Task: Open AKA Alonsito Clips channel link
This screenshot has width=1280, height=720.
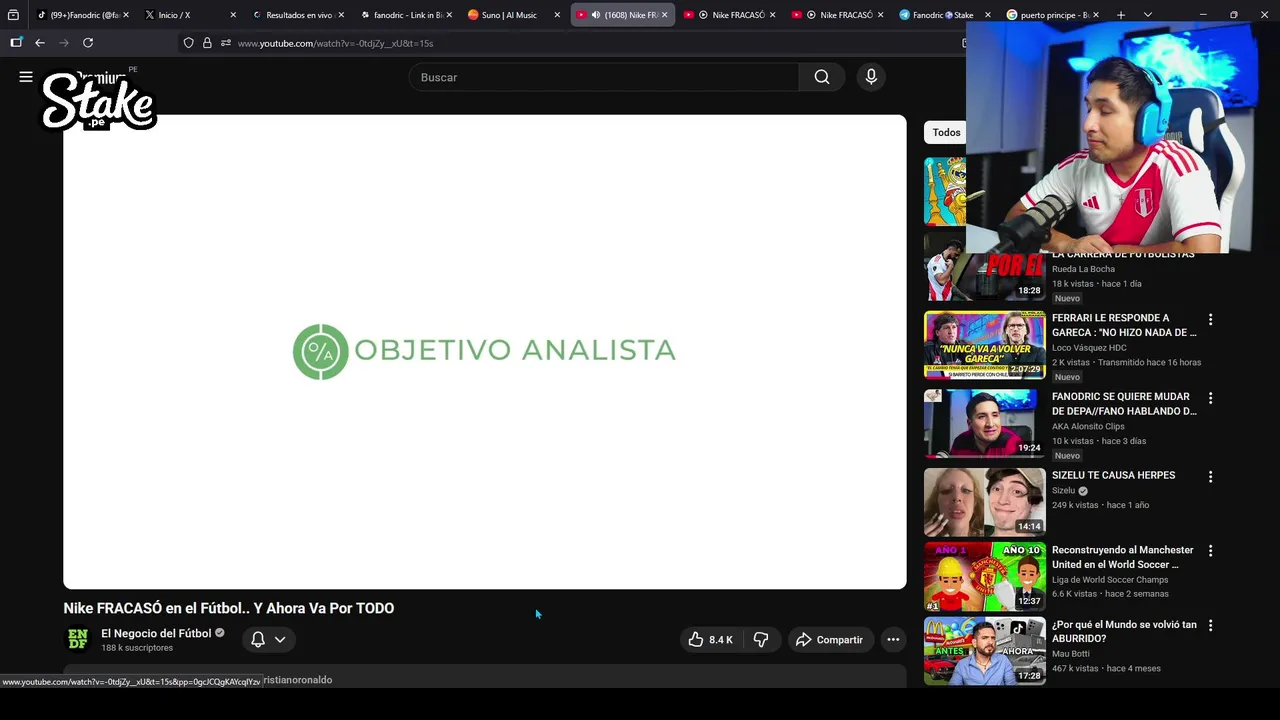Action: pos(1088,426)
